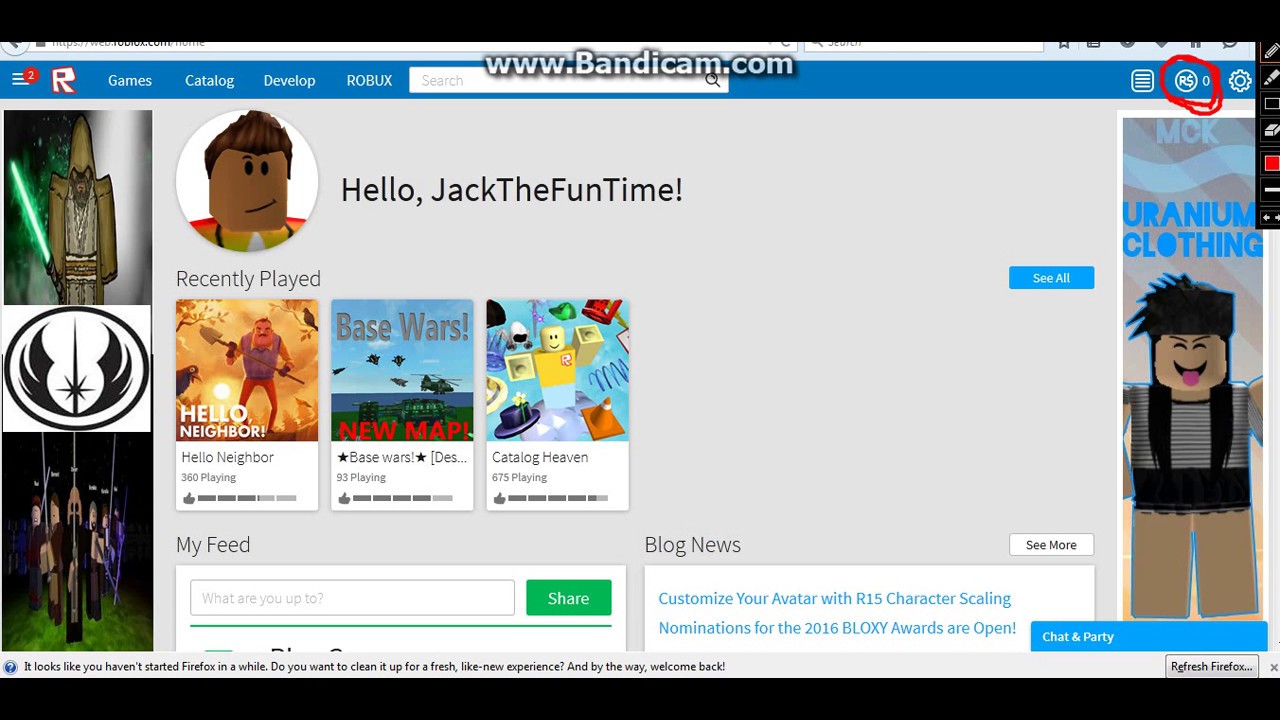1280x720 pixels.
Task: Open the Games menu
Action: coord(130,80)
